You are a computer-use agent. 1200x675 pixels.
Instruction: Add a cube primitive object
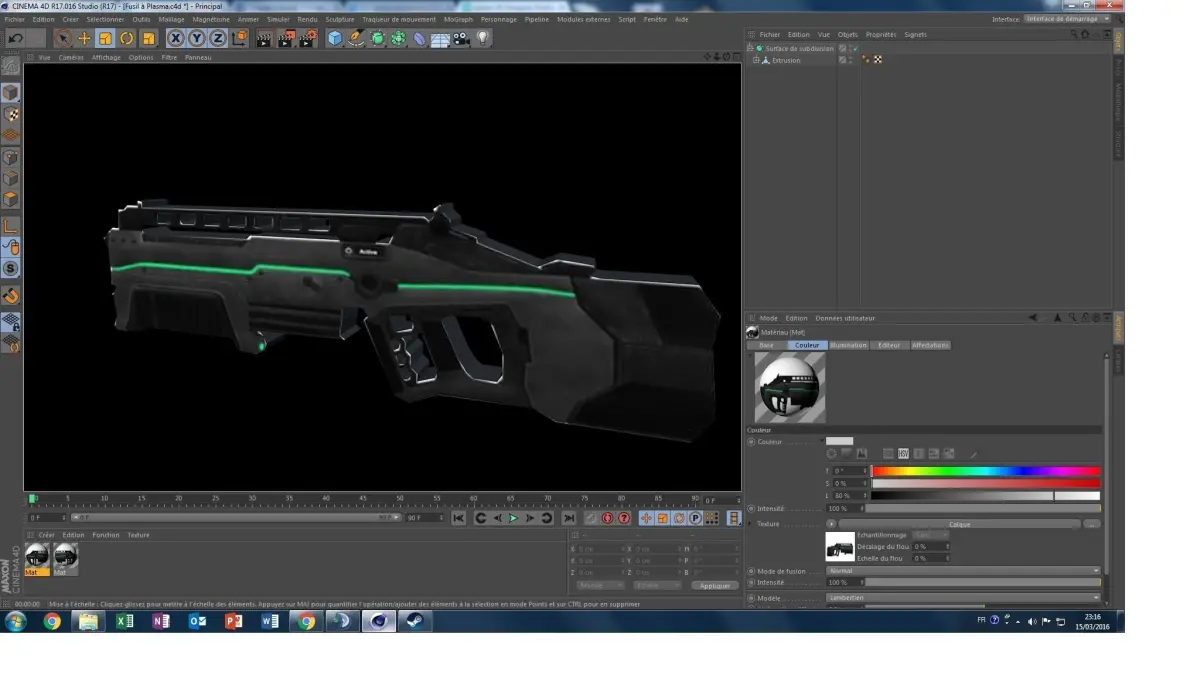[x=335, y=38]
